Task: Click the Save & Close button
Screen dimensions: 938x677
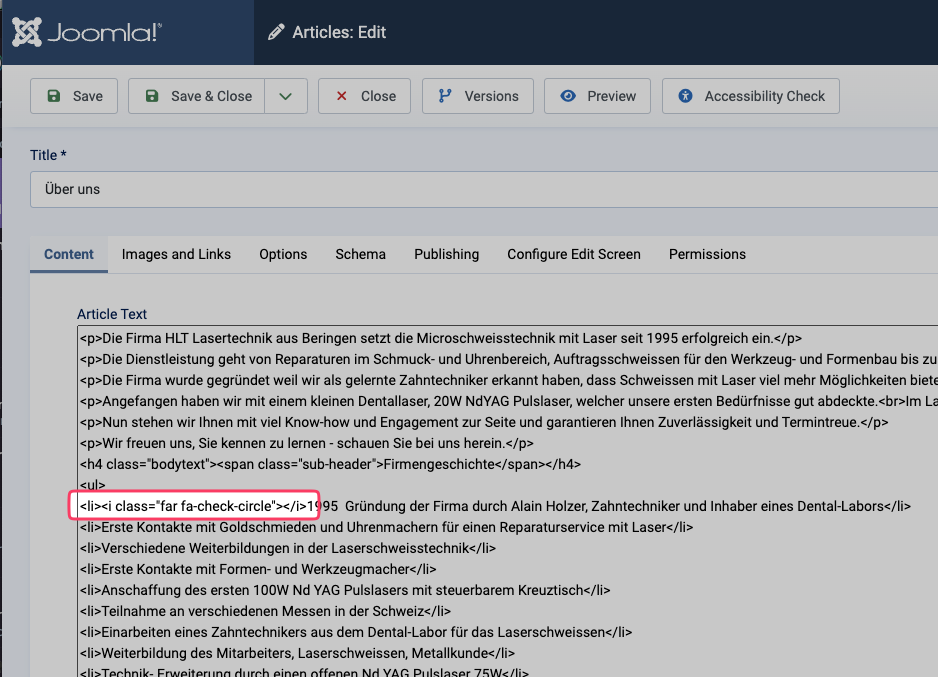Action: pyautogui.click(x=197, y=96)
